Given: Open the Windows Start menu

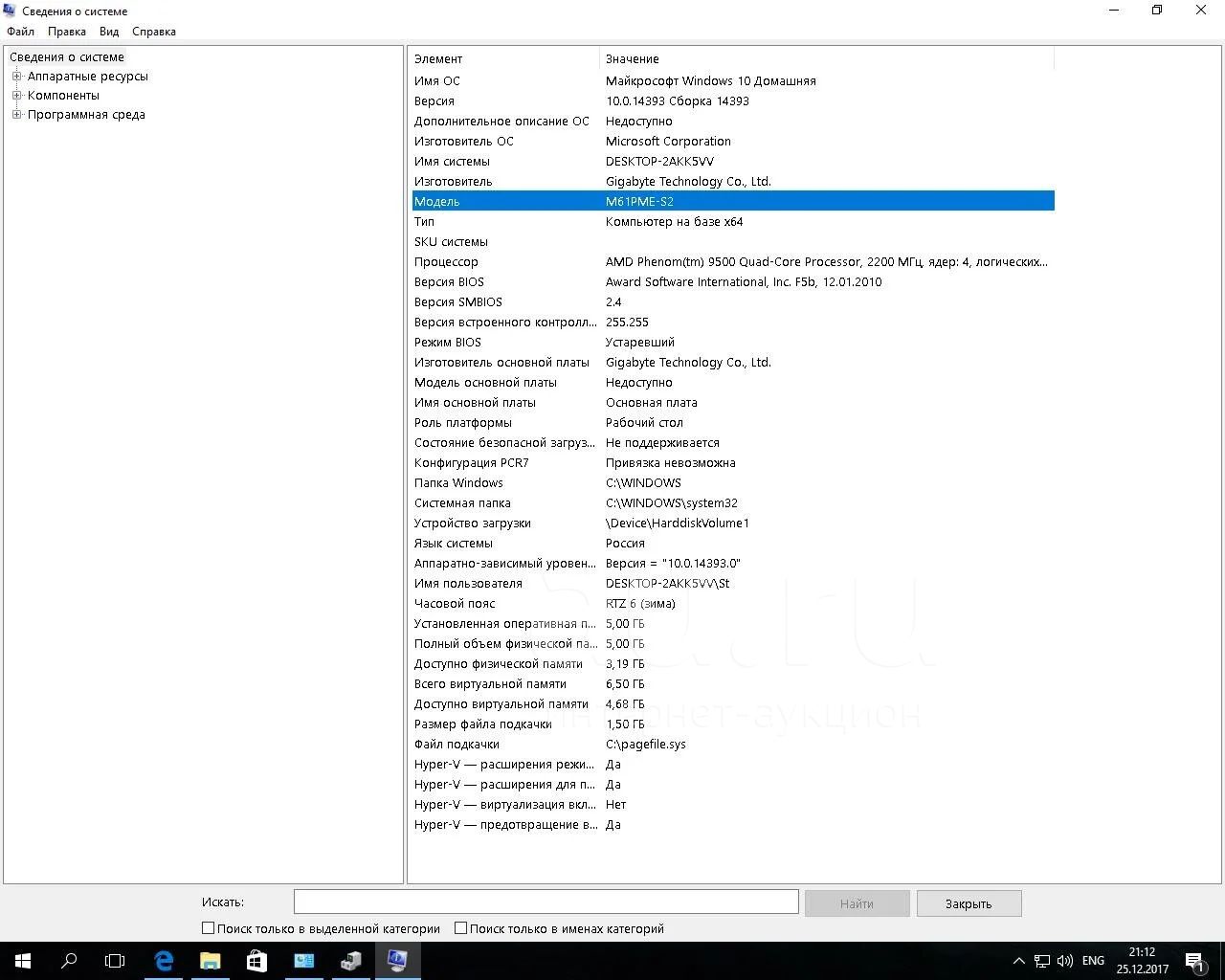Looking at the screenshot, I should (22, 961).
